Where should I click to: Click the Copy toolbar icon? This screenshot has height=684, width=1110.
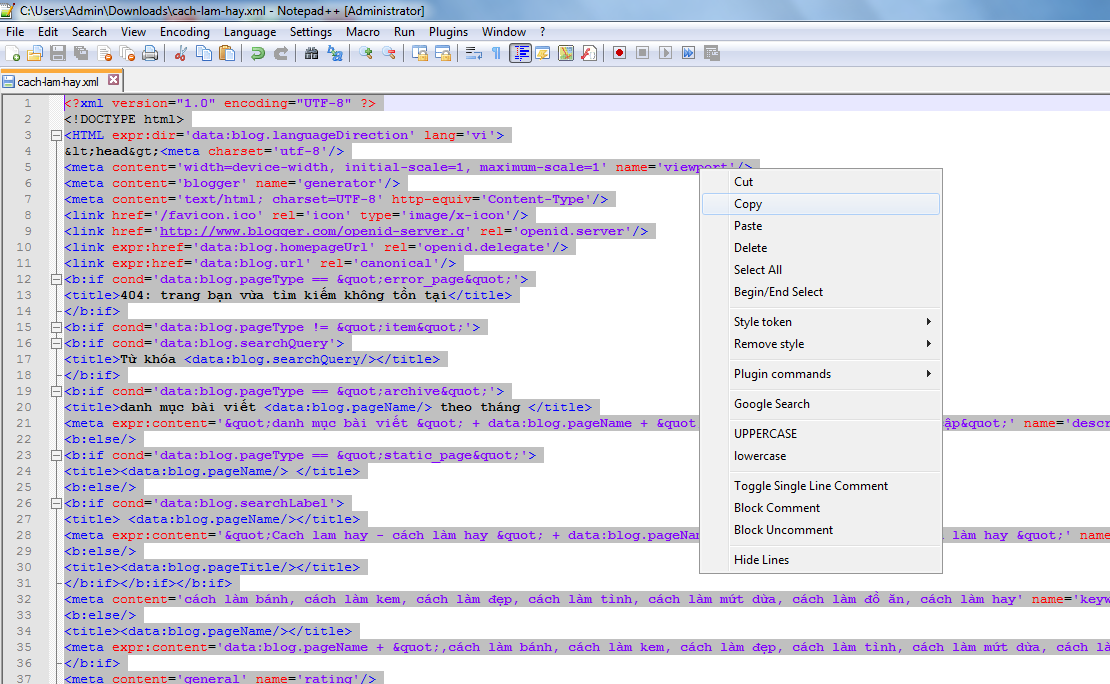click(204, 53)
